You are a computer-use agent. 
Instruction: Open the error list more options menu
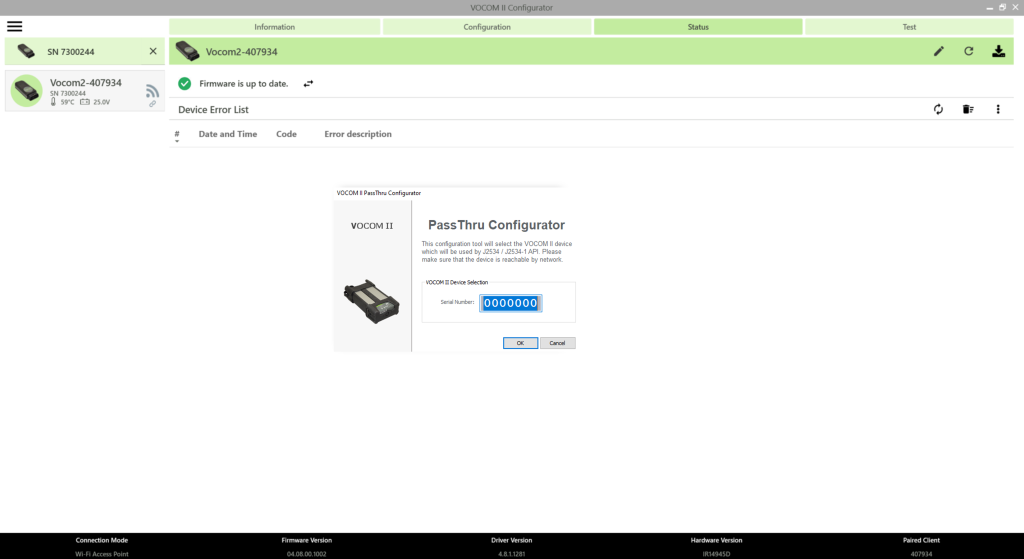[x=998, y=109]
